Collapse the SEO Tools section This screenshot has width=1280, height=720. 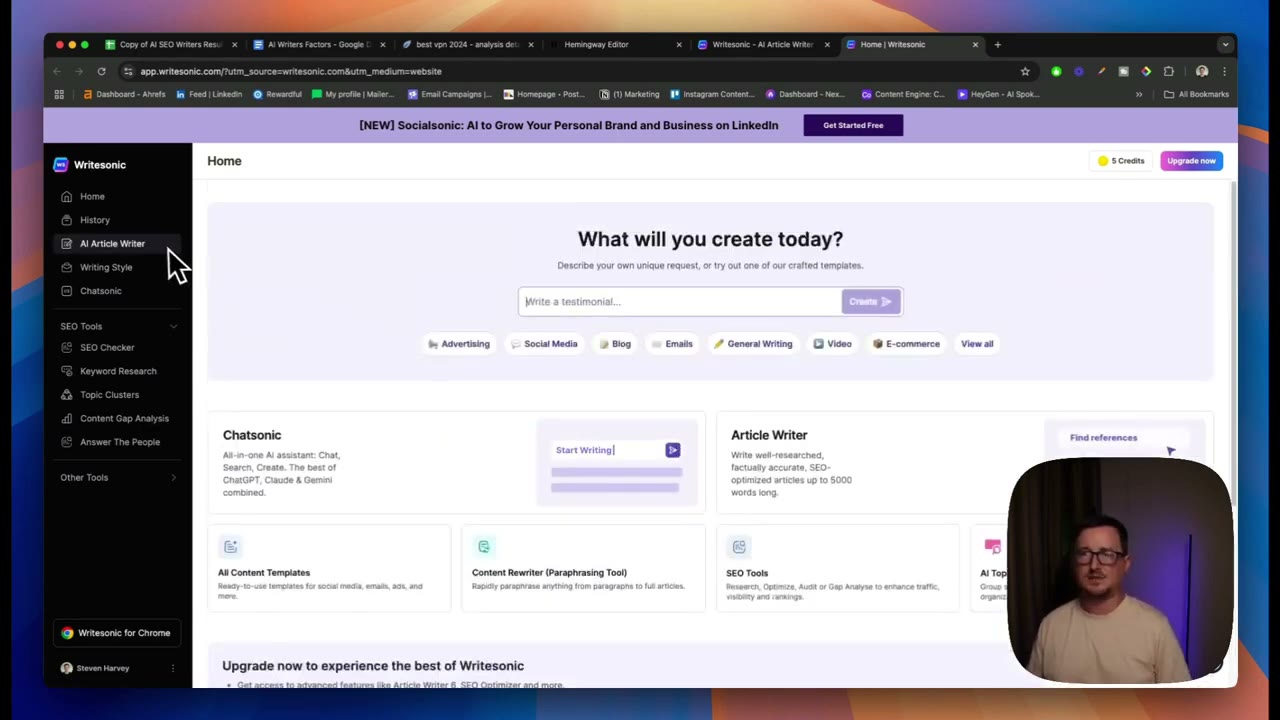pos(173,326)
